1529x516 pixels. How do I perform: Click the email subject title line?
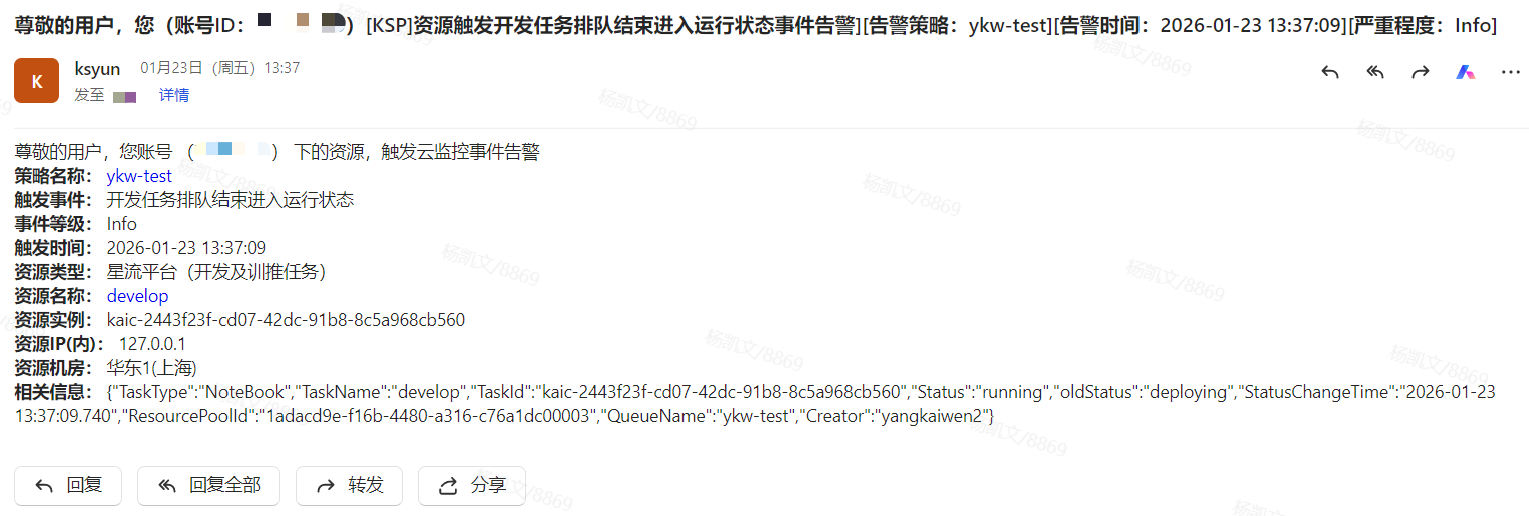click(756, 26)
